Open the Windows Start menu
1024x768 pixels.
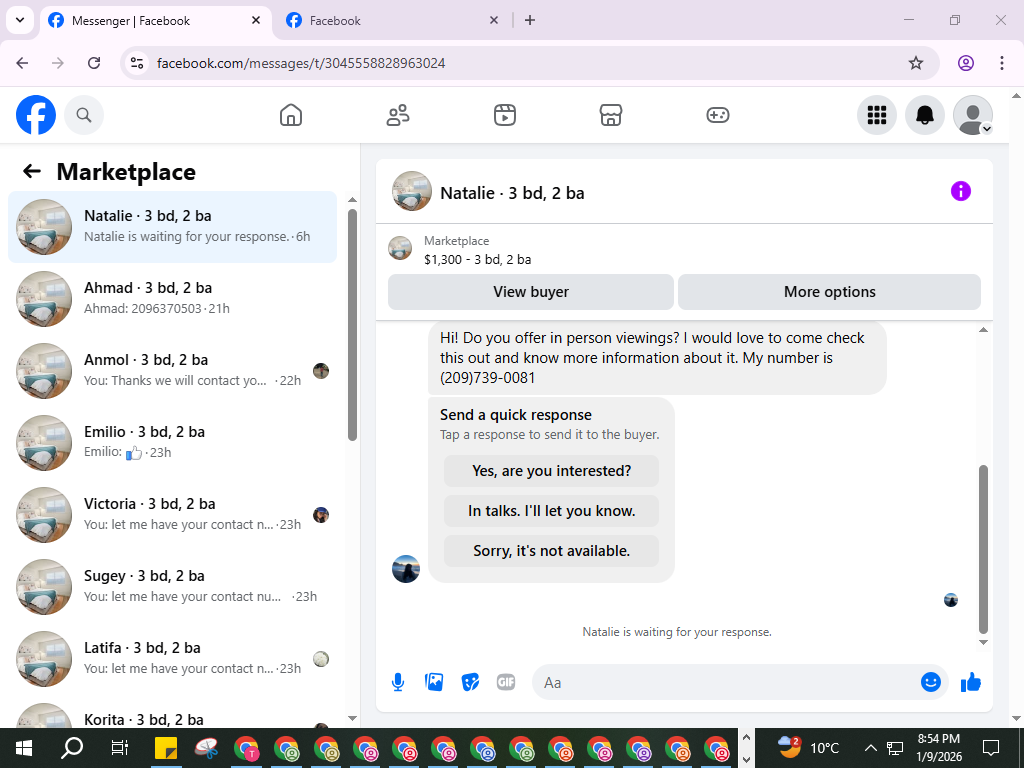(x=24, y=748)
